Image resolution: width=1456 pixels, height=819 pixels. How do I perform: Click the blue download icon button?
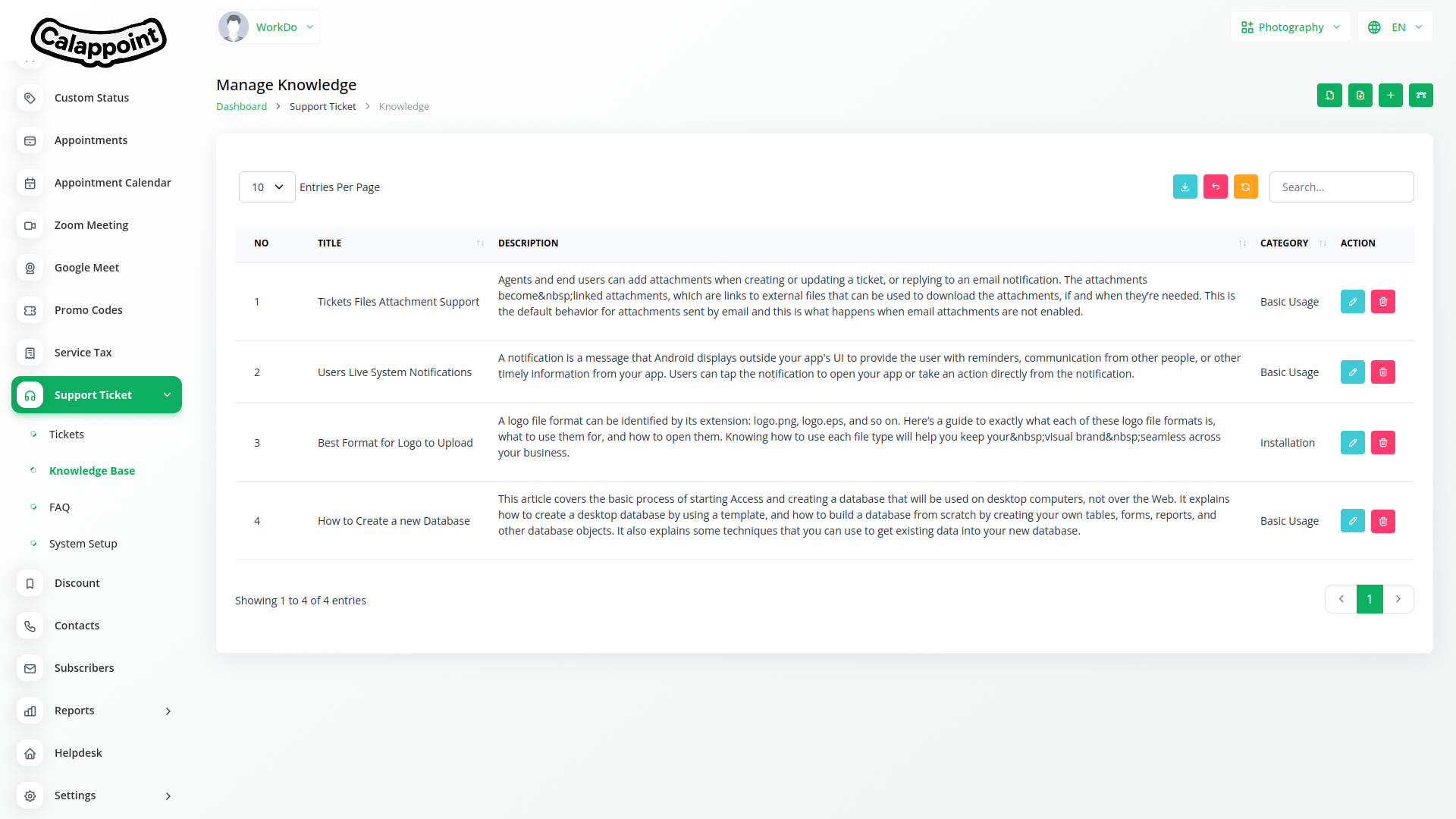point(1185,187)
